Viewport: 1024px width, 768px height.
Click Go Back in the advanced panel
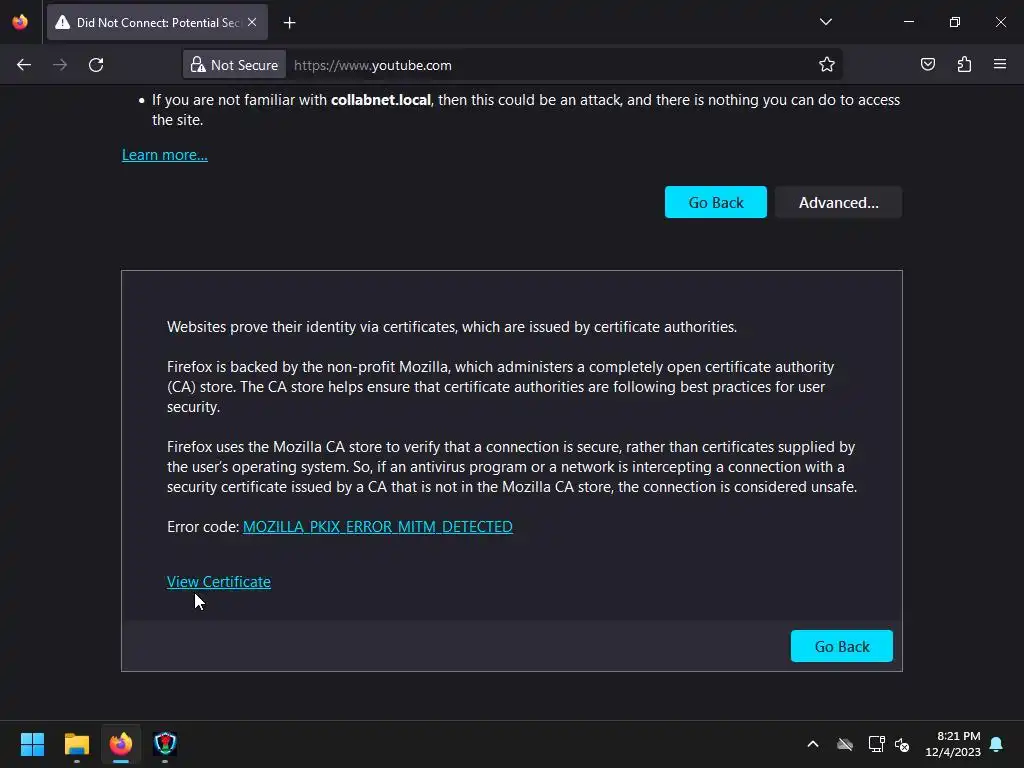[841, 646]
